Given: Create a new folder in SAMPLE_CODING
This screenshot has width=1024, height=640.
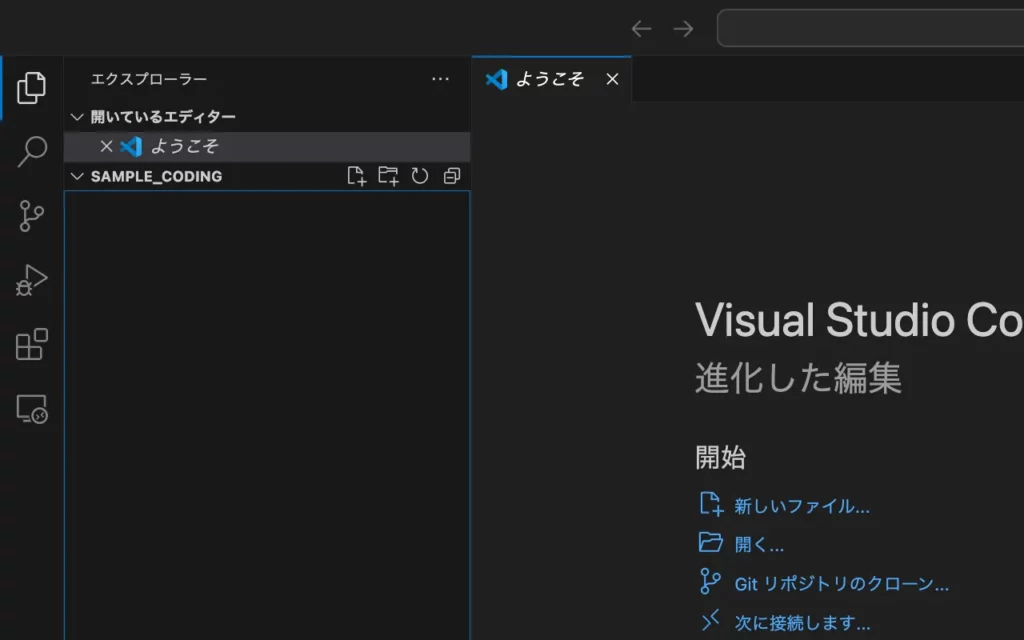Looking at the screenshot, I should pyautogui.click(x=388, y=176).
